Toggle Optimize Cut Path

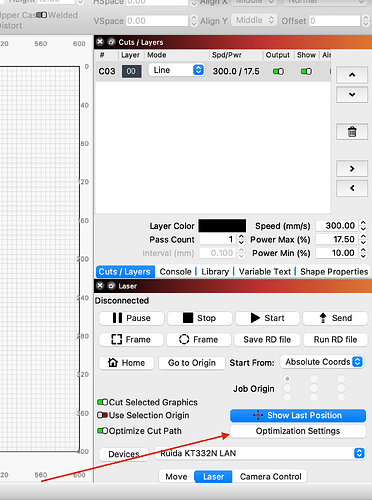pyautogui.click(x=102, y=431)
